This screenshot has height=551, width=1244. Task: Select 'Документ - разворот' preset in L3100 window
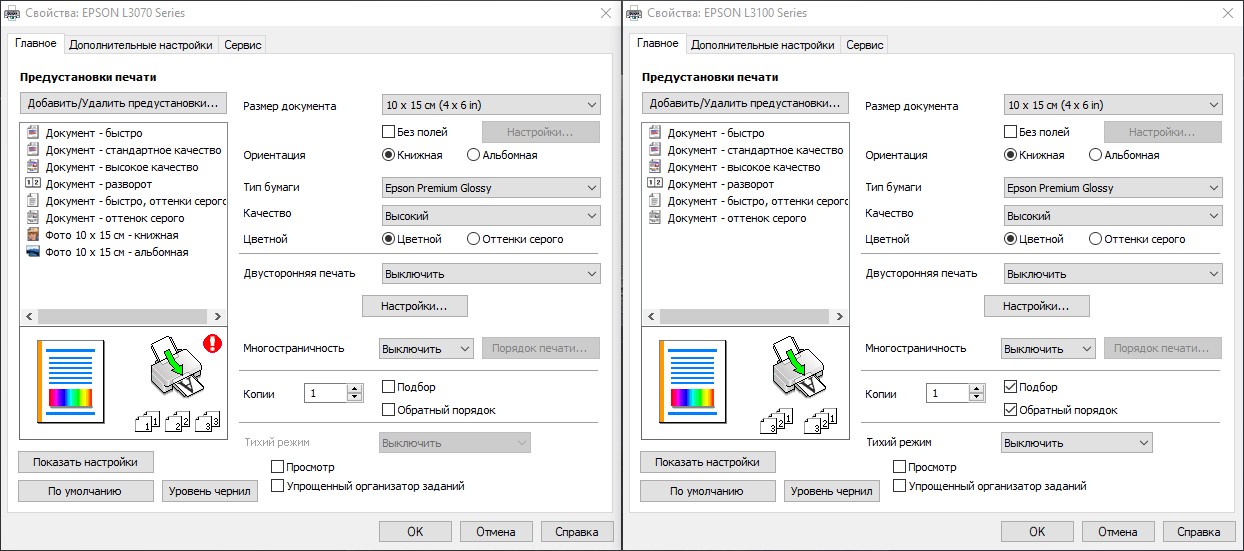[x=710, y=184]
